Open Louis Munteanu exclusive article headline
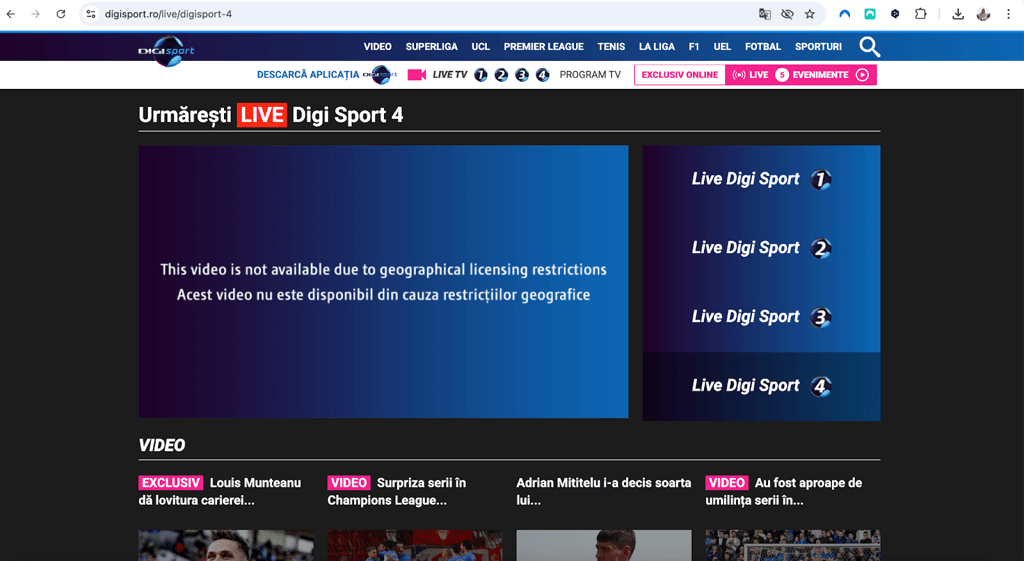This screenshot has width=1024, height=561. (219, 492)
